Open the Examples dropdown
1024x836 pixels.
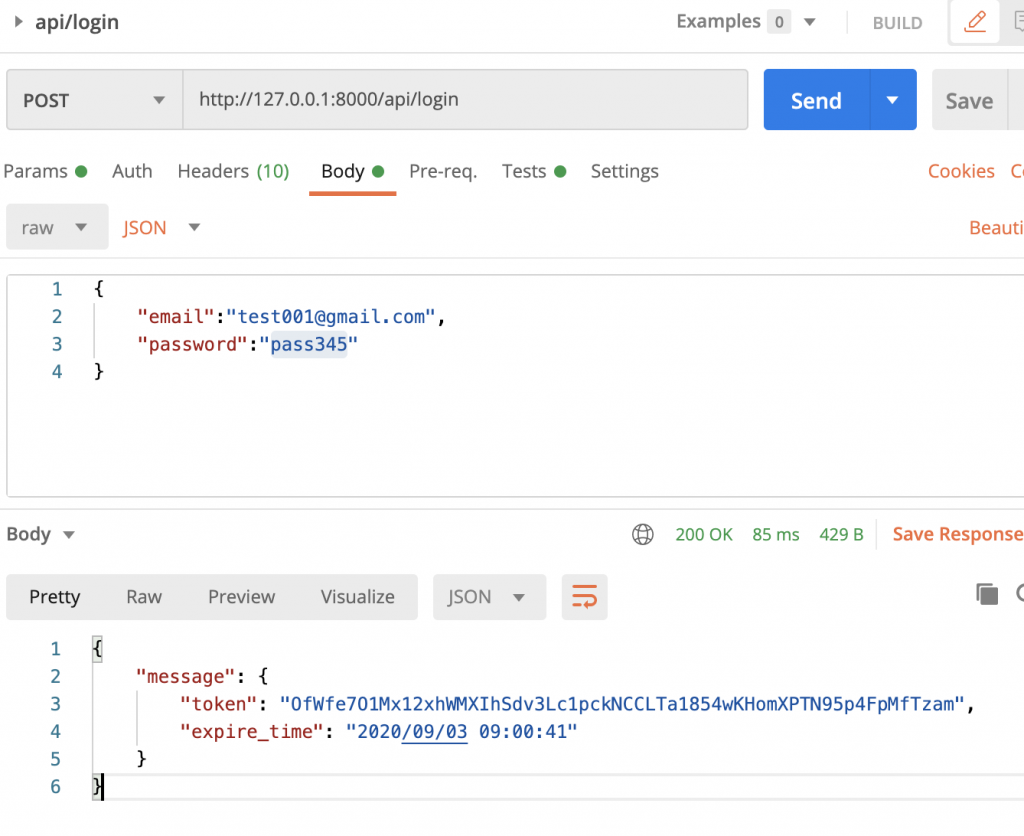[746, 22]
